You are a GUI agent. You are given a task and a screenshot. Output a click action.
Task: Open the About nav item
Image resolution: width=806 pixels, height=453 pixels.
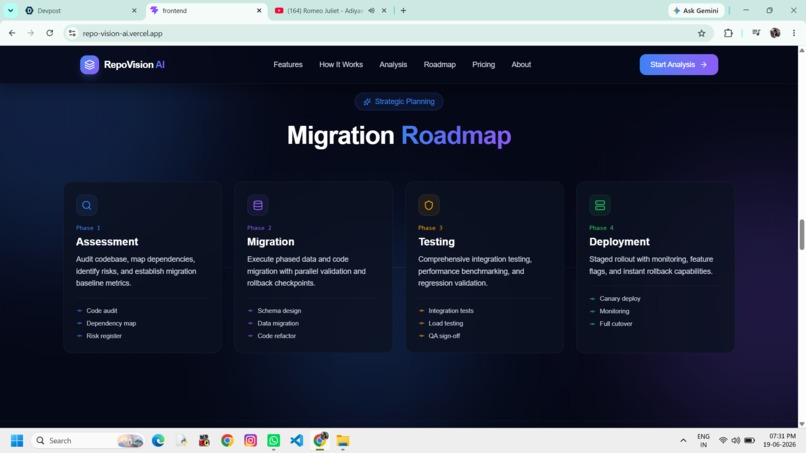[x=521, y=65]
